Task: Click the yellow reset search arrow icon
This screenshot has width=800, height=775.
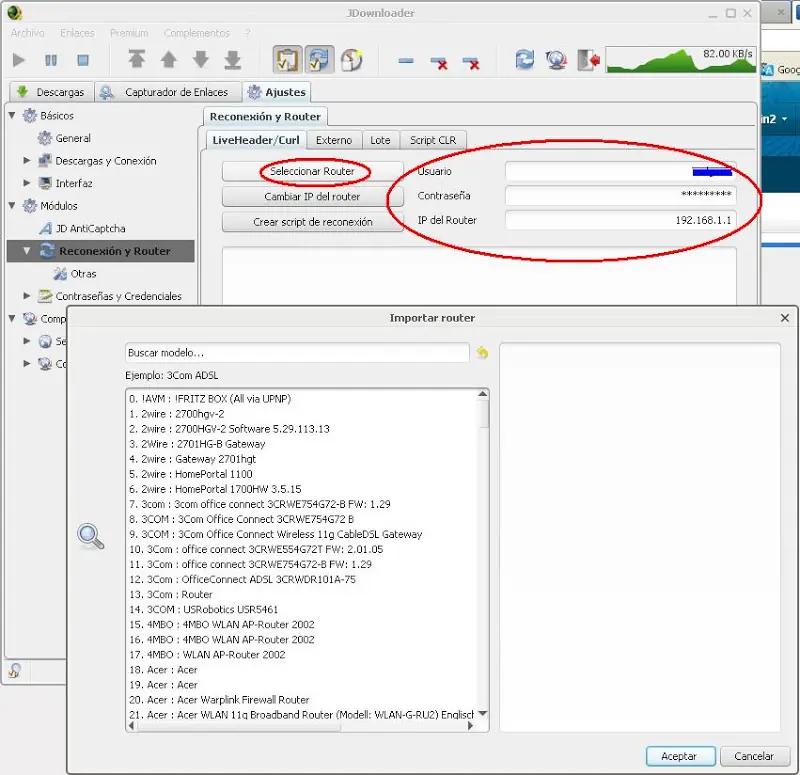Action: (x=482, y=353)
